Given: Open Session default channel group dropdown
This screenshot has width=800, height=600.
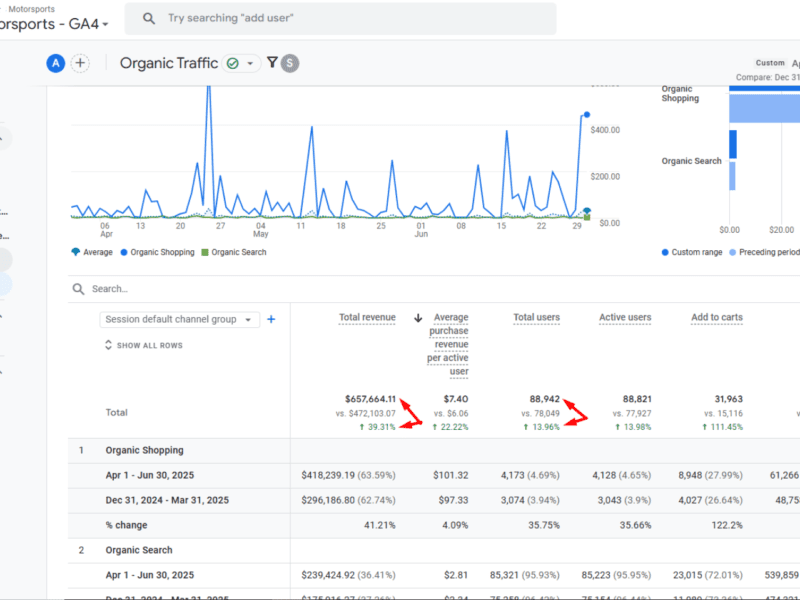Looking at the screenshot, I should pos(179,320).
